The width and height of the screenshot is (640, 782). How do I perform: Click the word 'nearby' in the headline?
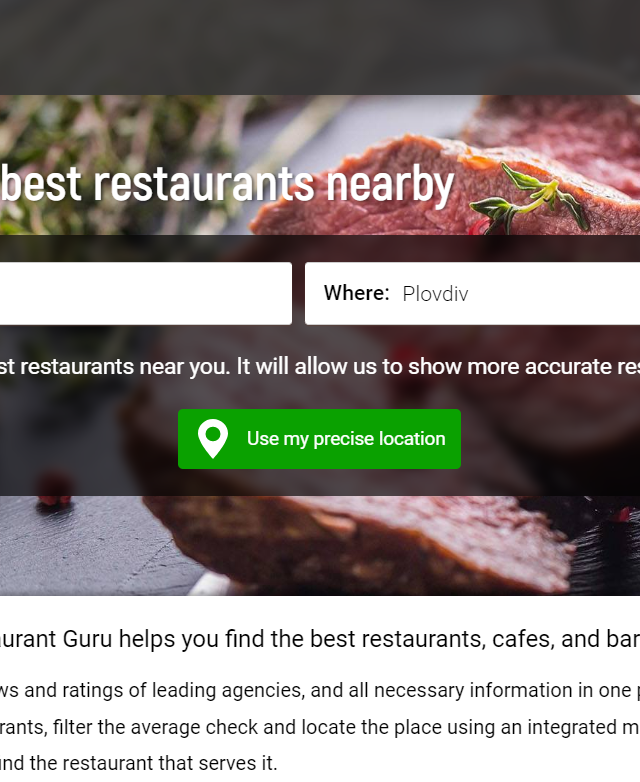click(390, 184)
